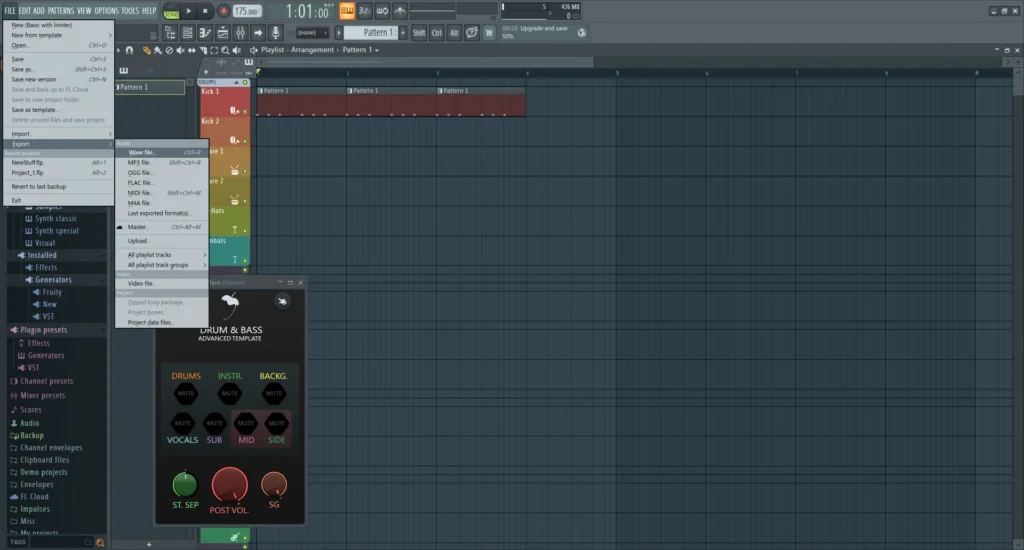Select the slip tool in playlist

pos(191,50)
